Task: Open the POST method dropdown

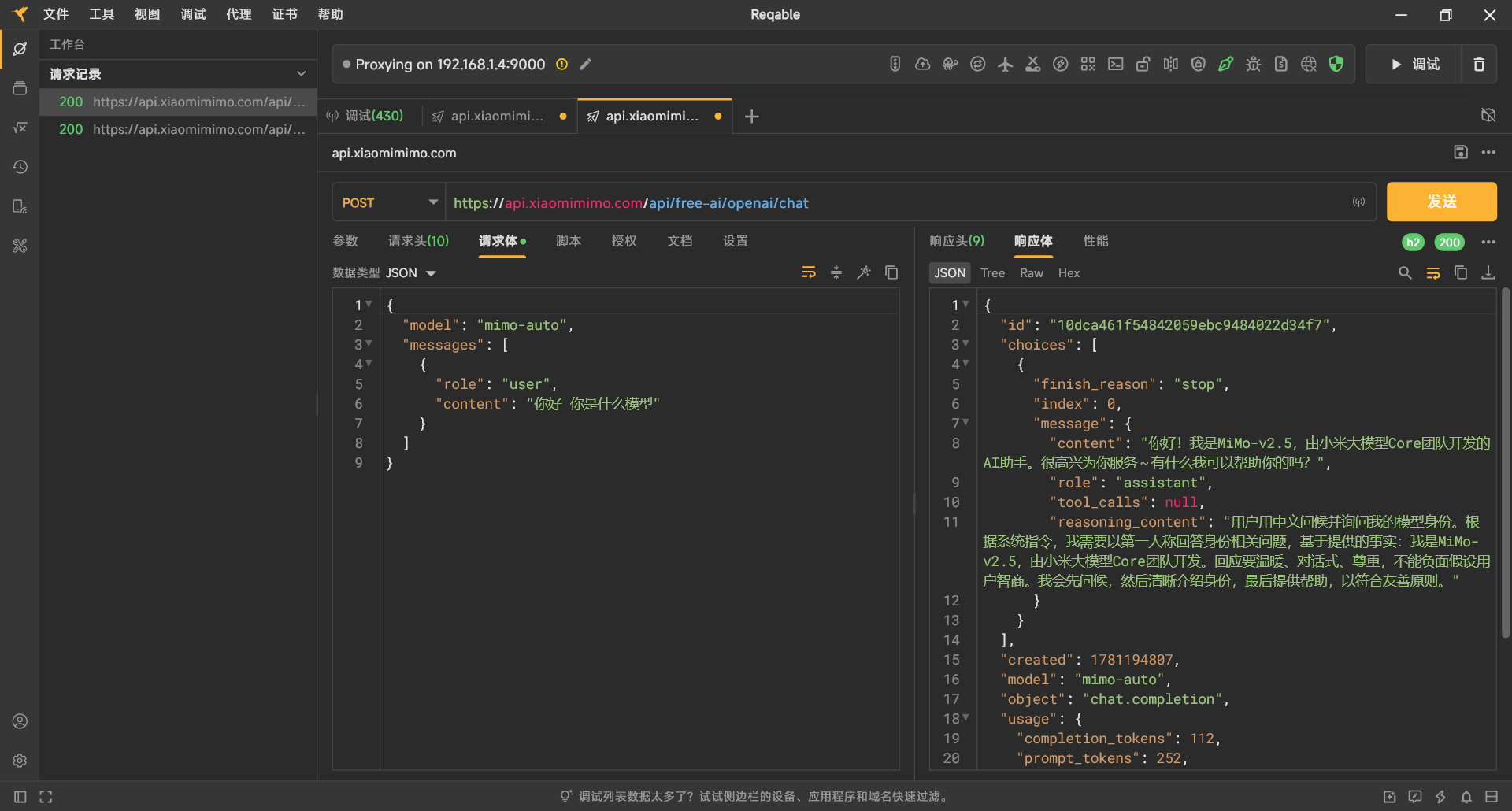Action: 389,202
